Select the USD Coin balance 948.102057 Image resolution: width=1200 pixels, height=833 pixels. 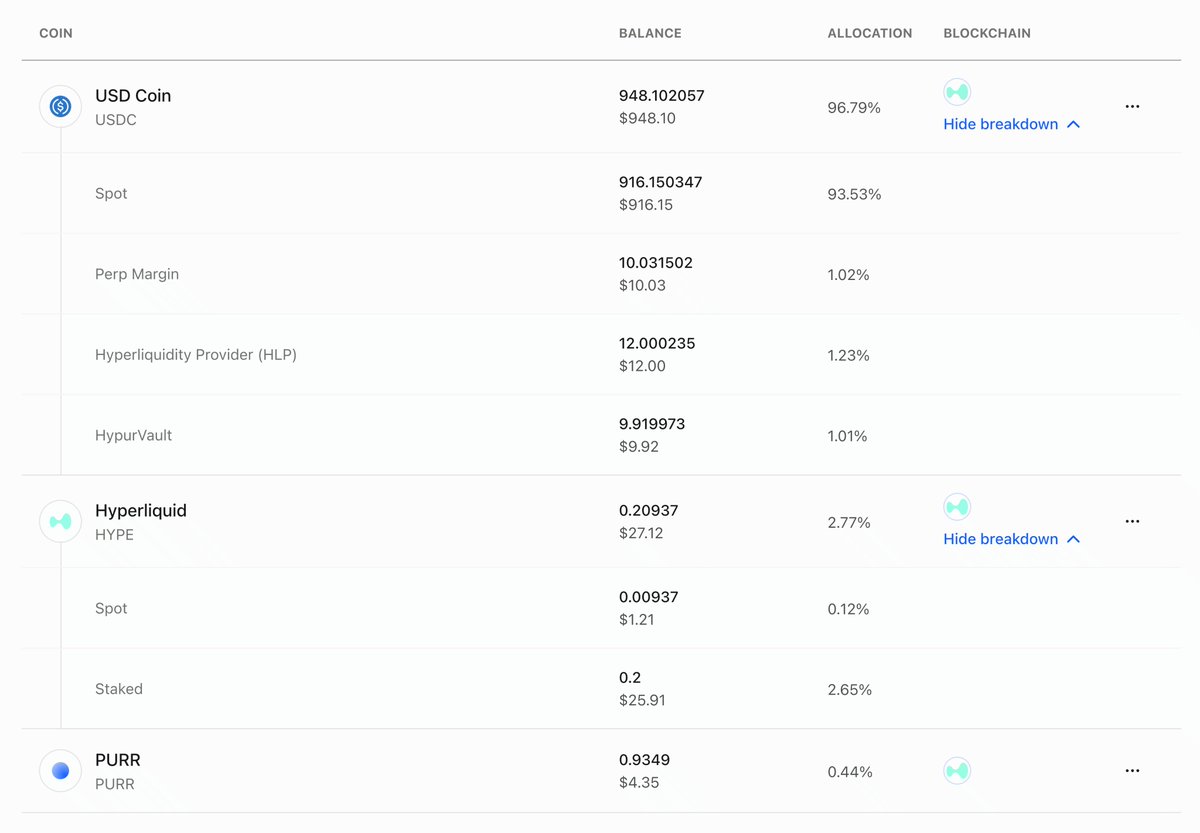662,96
